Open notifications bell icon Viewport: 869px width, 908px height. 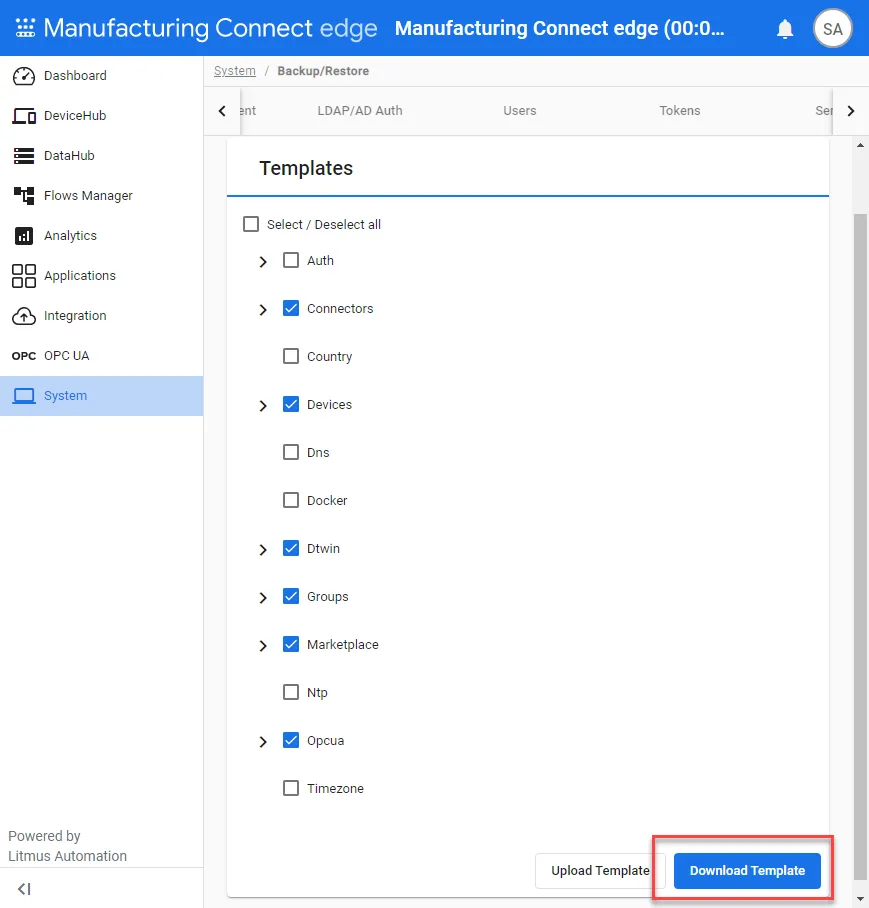pyautogui.click(x=784, y=29)
